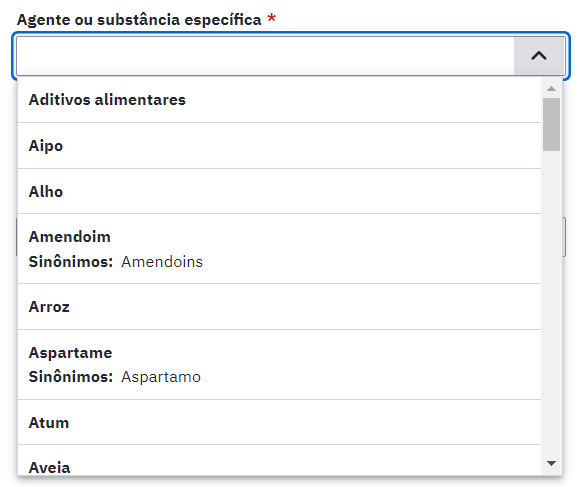Click the scrollbar down arrow icon
Image resolution: width=582 pixels, height=487 pixels.
(x=552, y=463)
